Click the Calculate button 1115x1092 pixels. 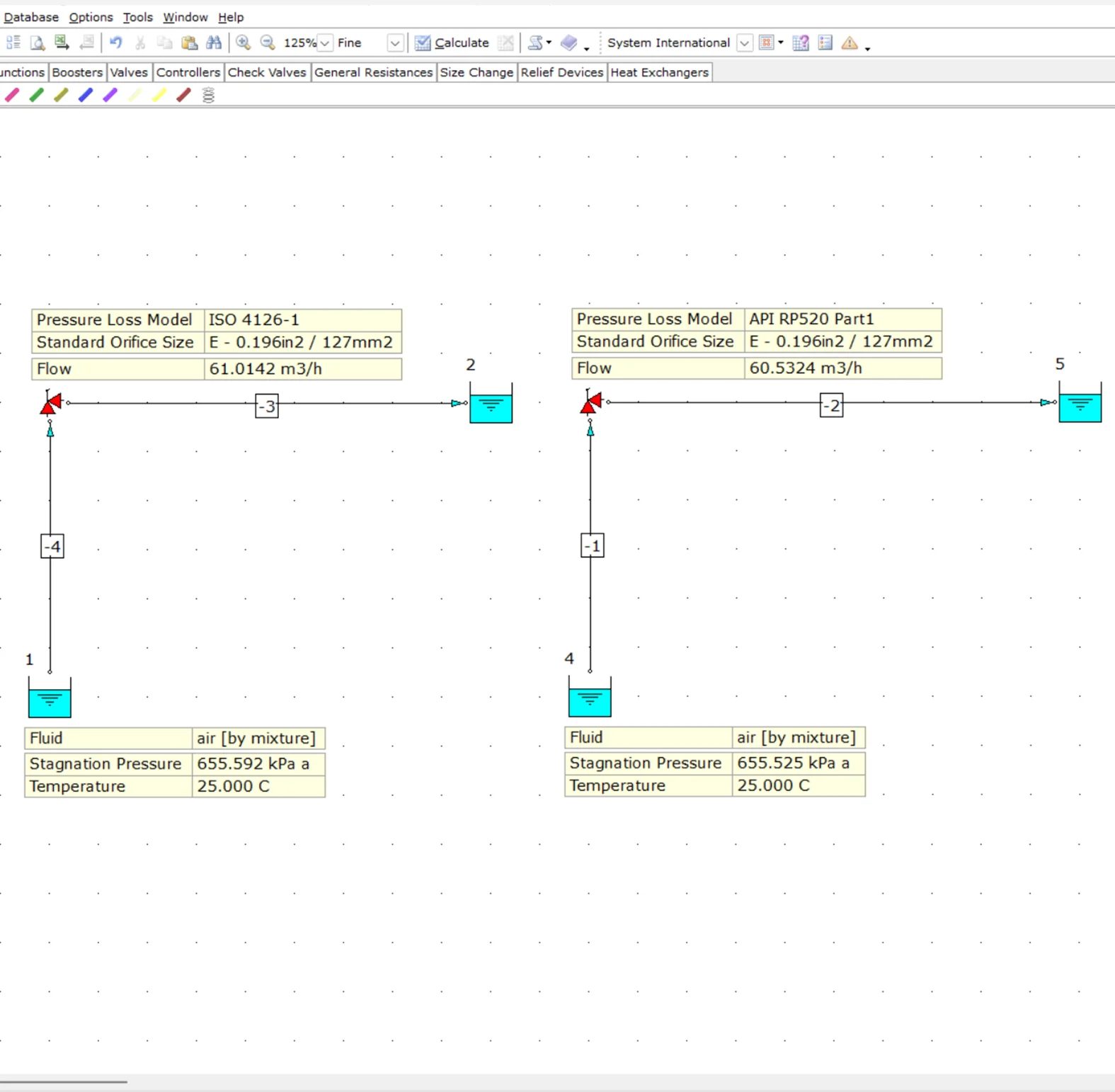(x=452, y=43)
